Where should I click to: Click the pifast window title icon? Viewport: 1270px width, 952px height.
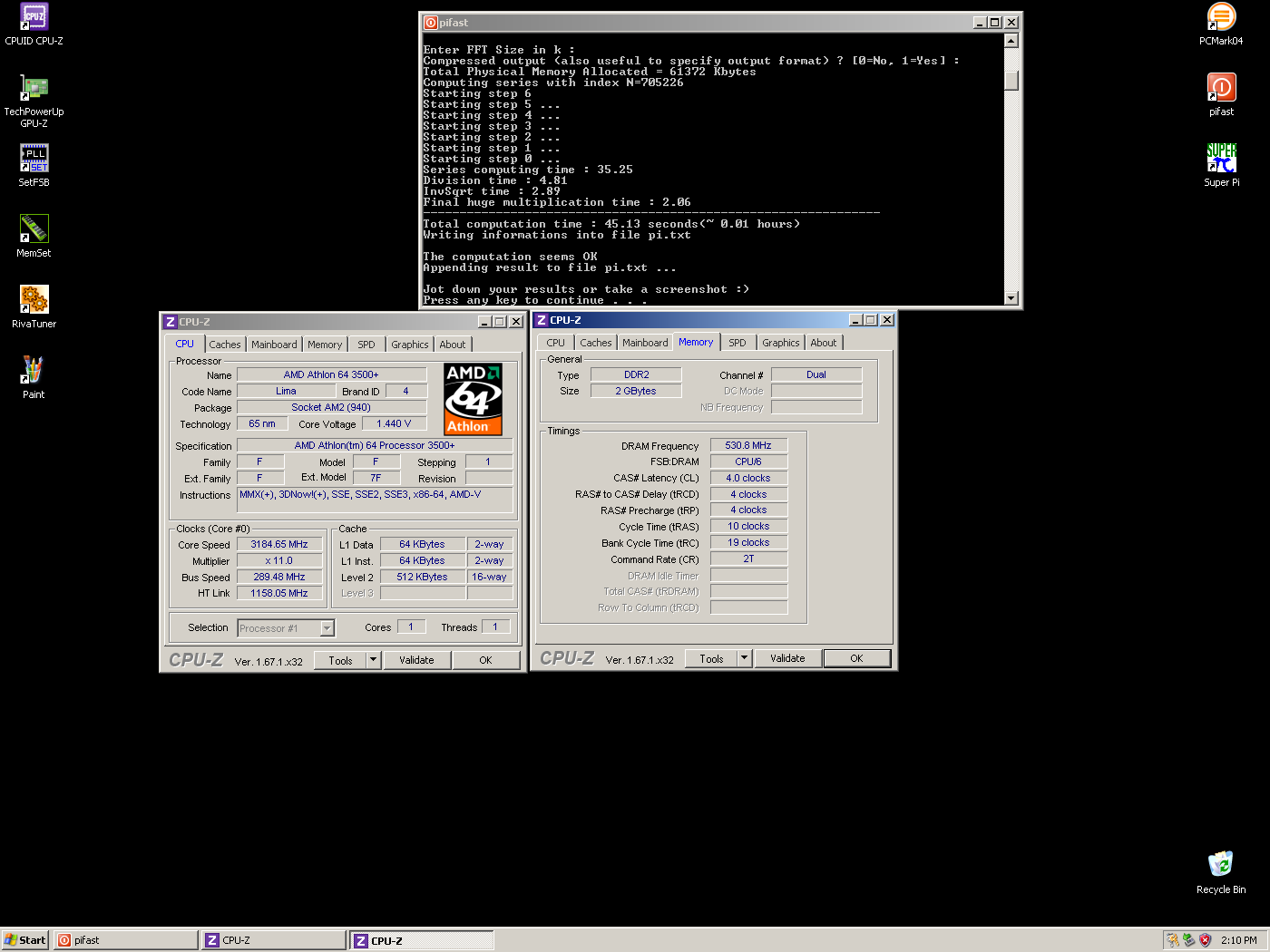pyautogui.click(x=431, y=23)
